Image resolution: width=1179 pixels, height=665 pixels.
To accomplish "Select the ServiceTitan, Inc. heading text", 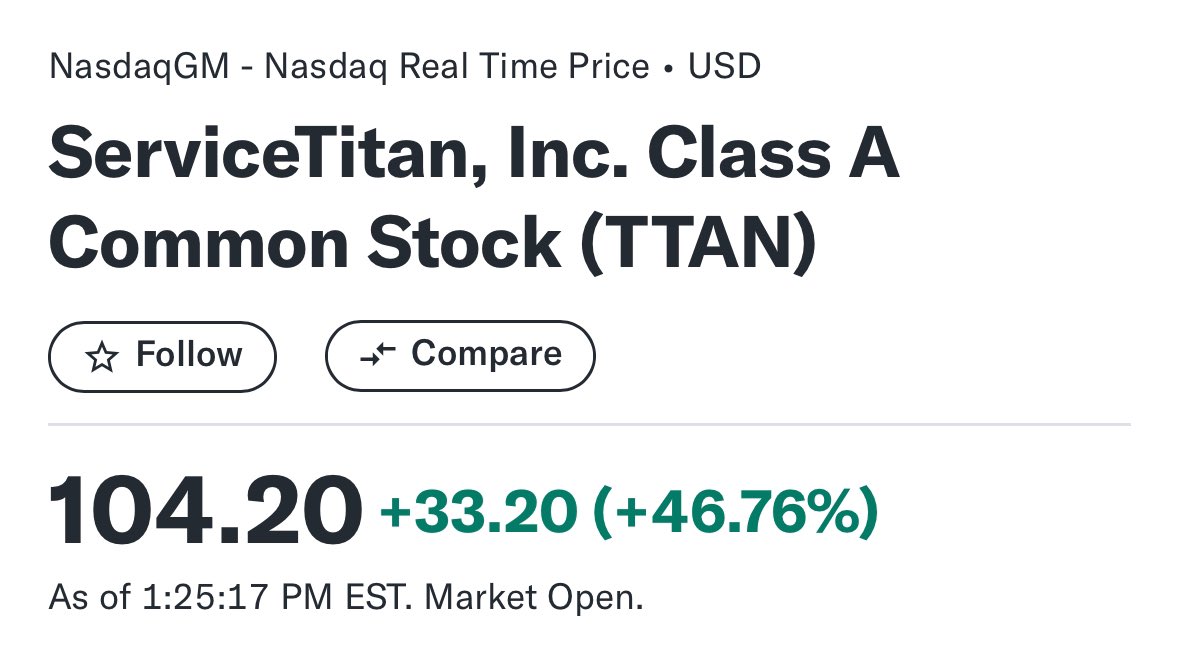I will pyautogui.click(x=338, y=154).
